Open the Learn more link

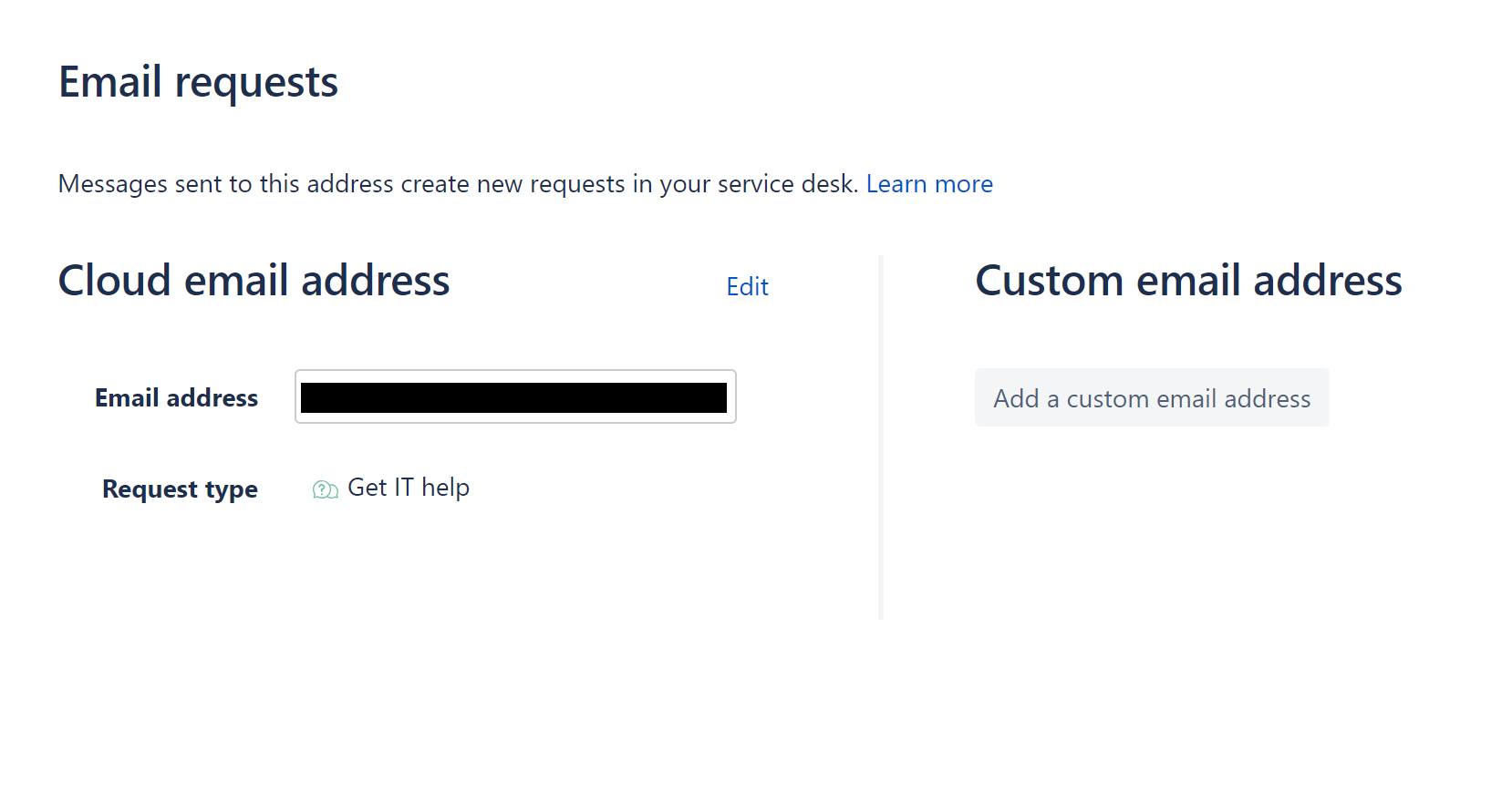click(x=929, y=184)
